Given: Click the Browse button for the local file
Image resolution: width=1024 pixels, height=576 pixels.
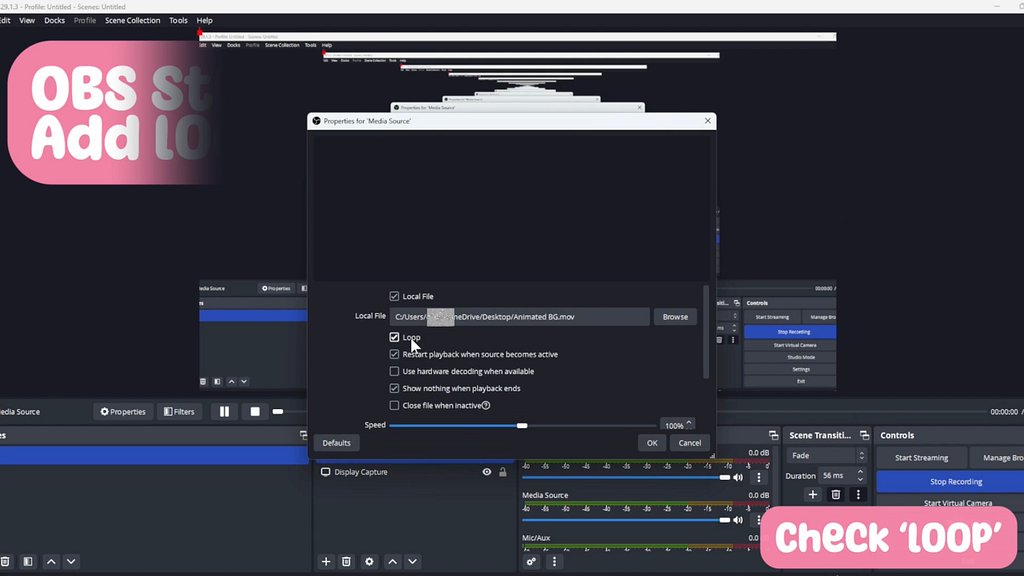Looking at the screenshot, I should (675, 316).
